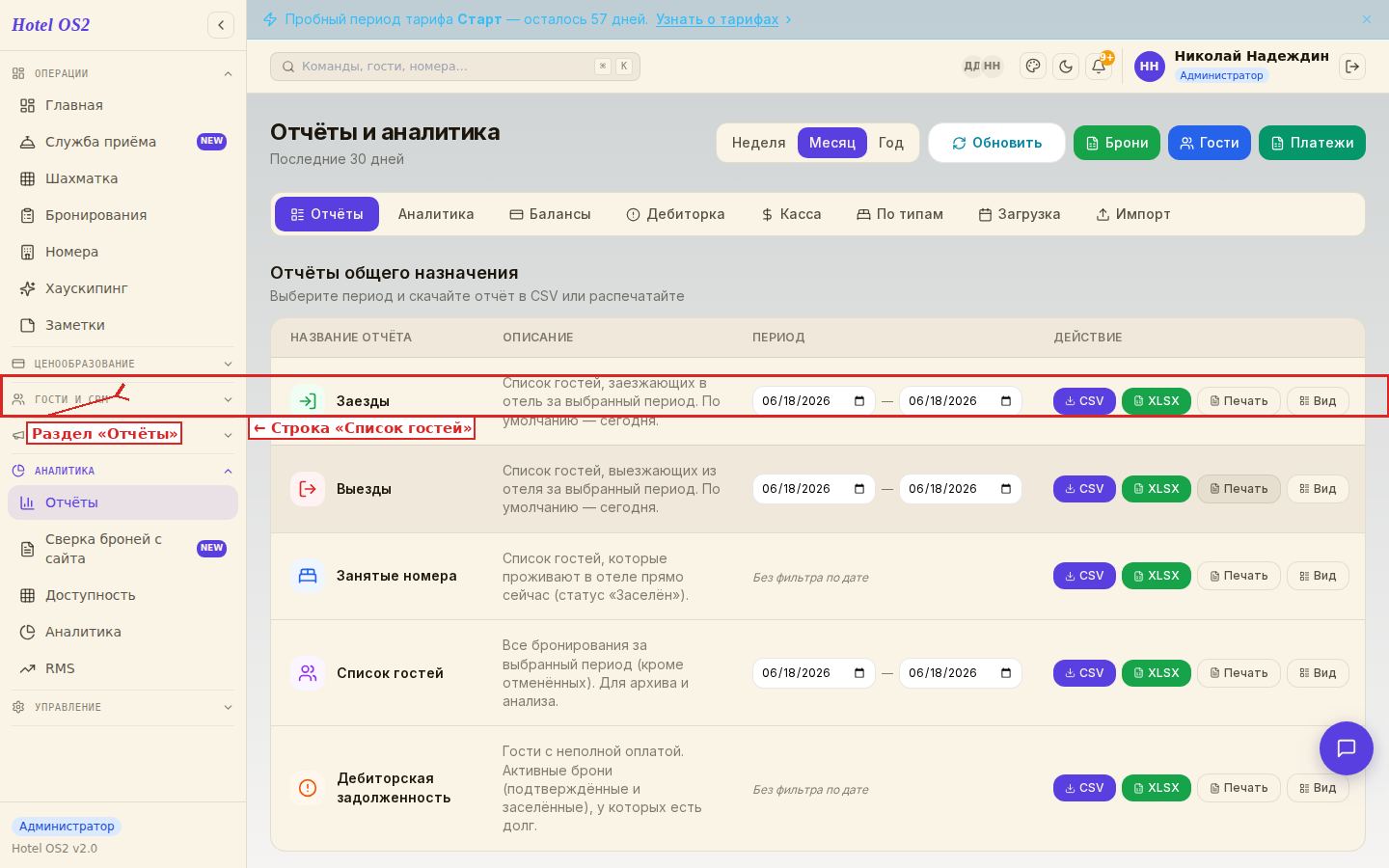The height and width of the screenshot is (868, 1389).
Task: Switch to the Импорт tab
Action: tap(1133, 214)
